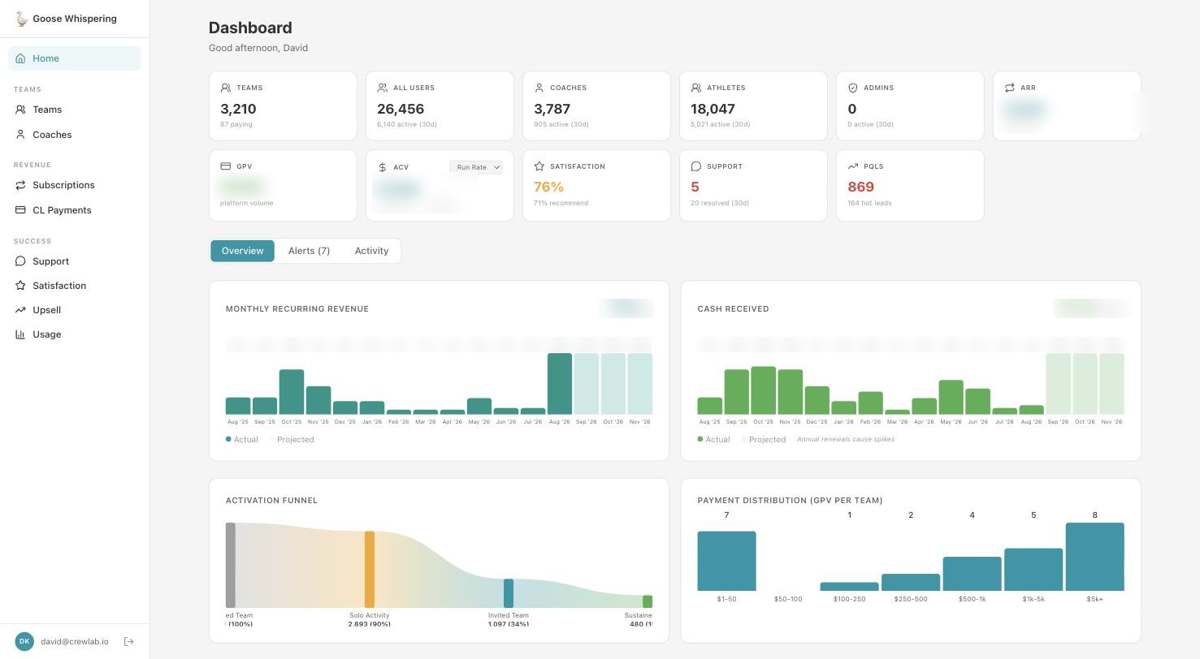1200x659 pixels.
Task: Click the $500-1k payment distribution bar
Action: (972, 574)
